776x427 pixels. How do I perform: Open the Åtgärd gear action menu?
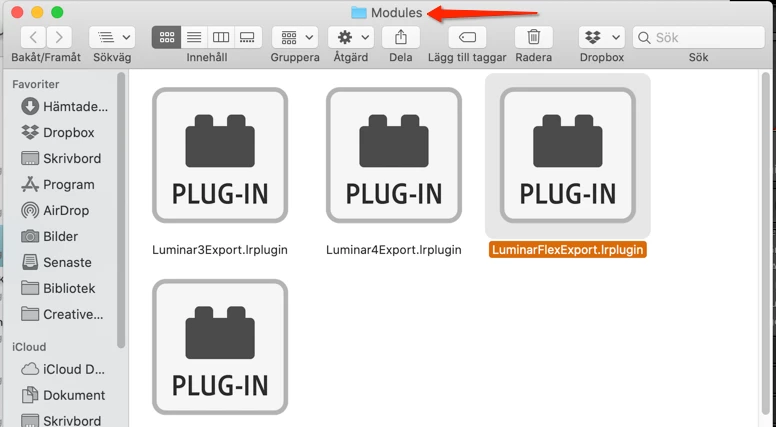point(351,37)
